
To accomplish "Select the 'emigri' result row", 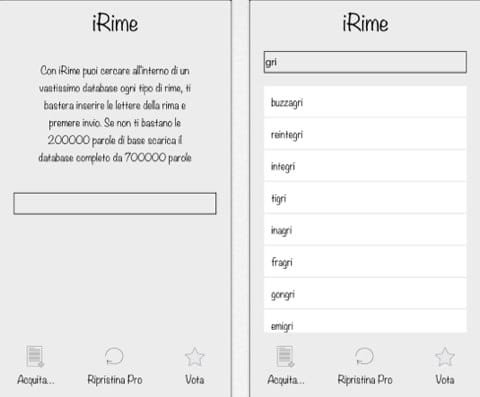I will point(365,322).
